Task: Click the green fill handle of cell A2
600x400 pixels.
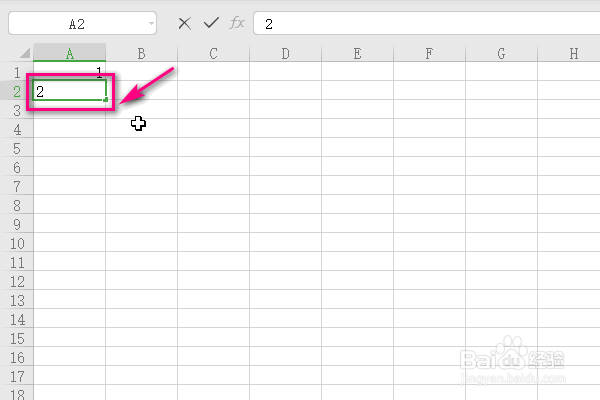Action: point(106,100)
